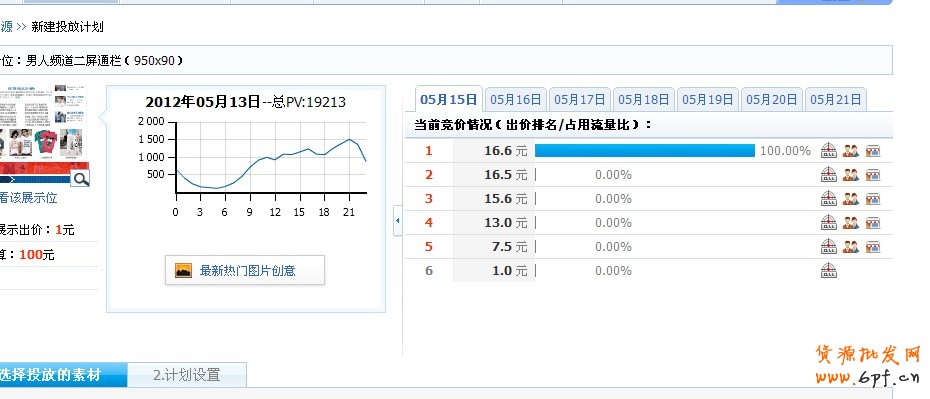The height and width of the screenshot is (399, 930).
Task: Click the 看该展示位 link
Action: click(x=28, y=198)
